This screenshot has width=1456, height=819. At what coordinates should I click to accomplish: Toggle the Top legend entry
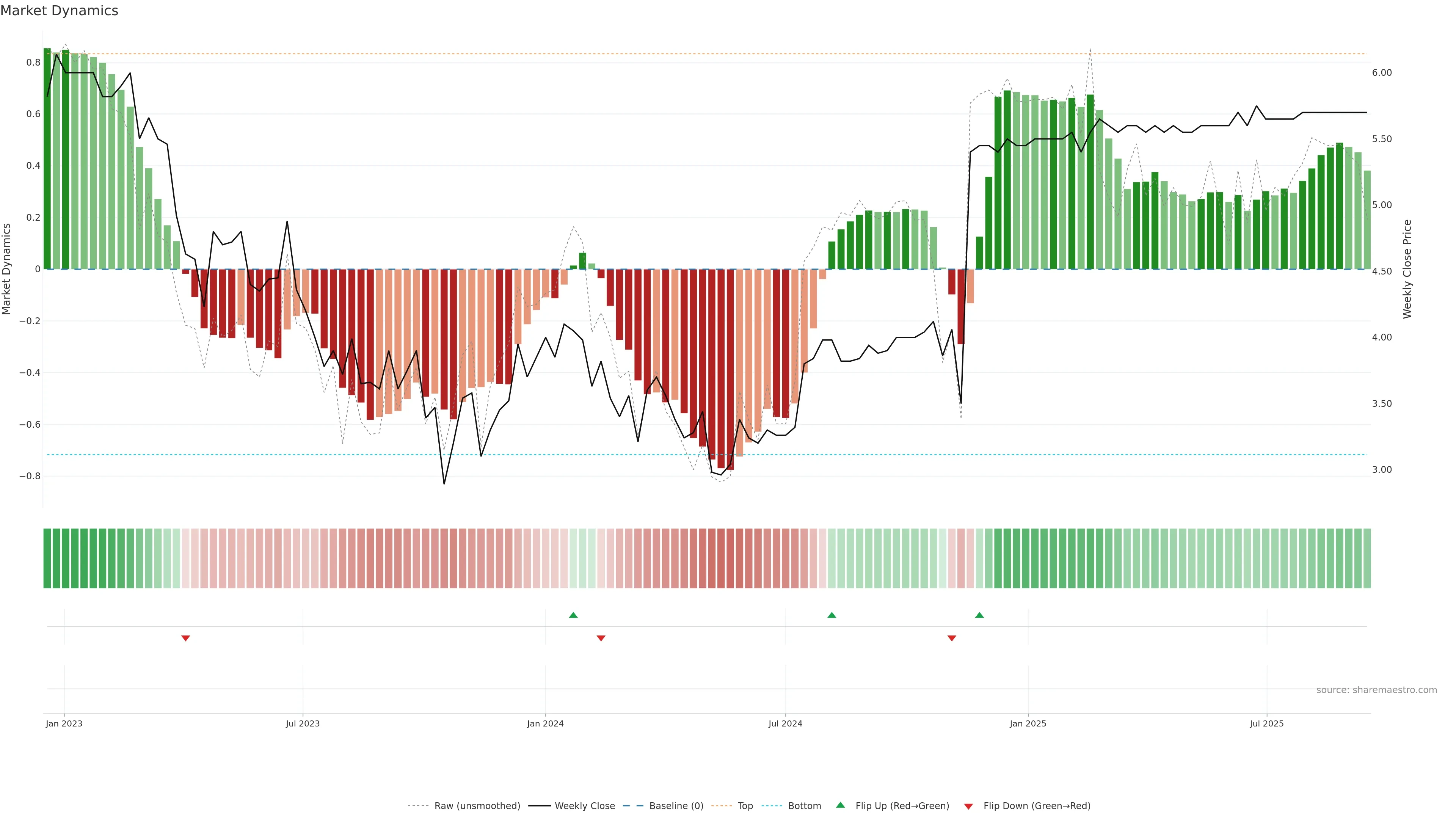click(745, 806)
